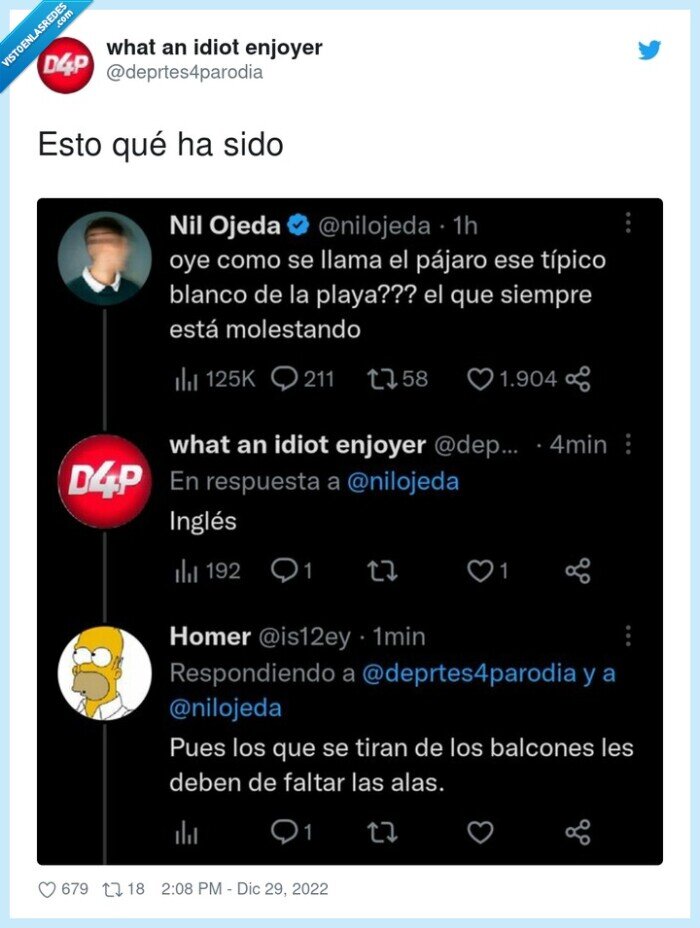700x928 pixels.
Task: Reply to Homer's tweet via comment icon
Action: click(285, 832)
